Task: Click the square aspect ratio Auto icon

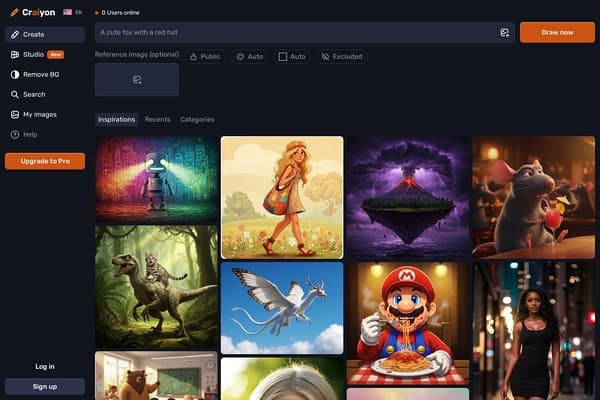Action: point(282,57)
